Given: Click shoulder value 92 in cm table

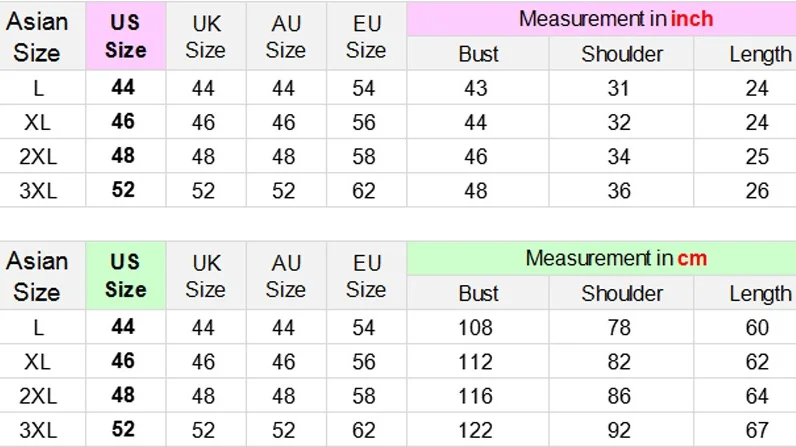Looking at the screenshot, I should [620, 430].
